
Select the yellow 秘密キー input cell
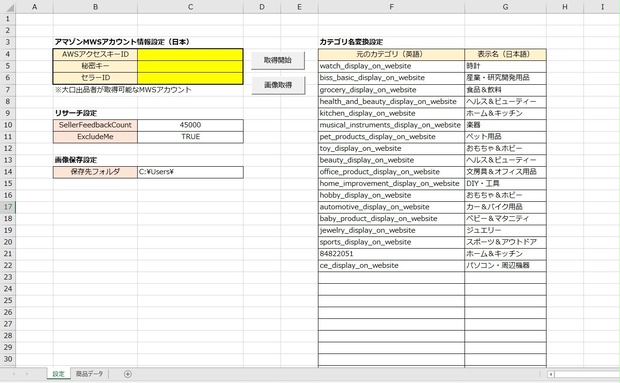190,66
